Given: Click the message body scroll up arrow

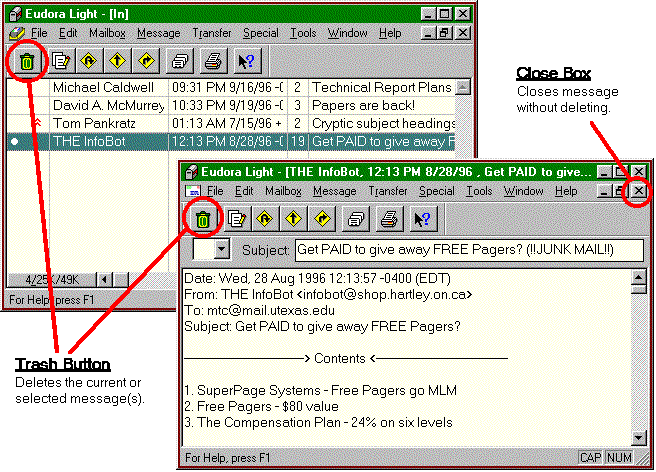Looking at the screenshot, I should pos(638,277).
